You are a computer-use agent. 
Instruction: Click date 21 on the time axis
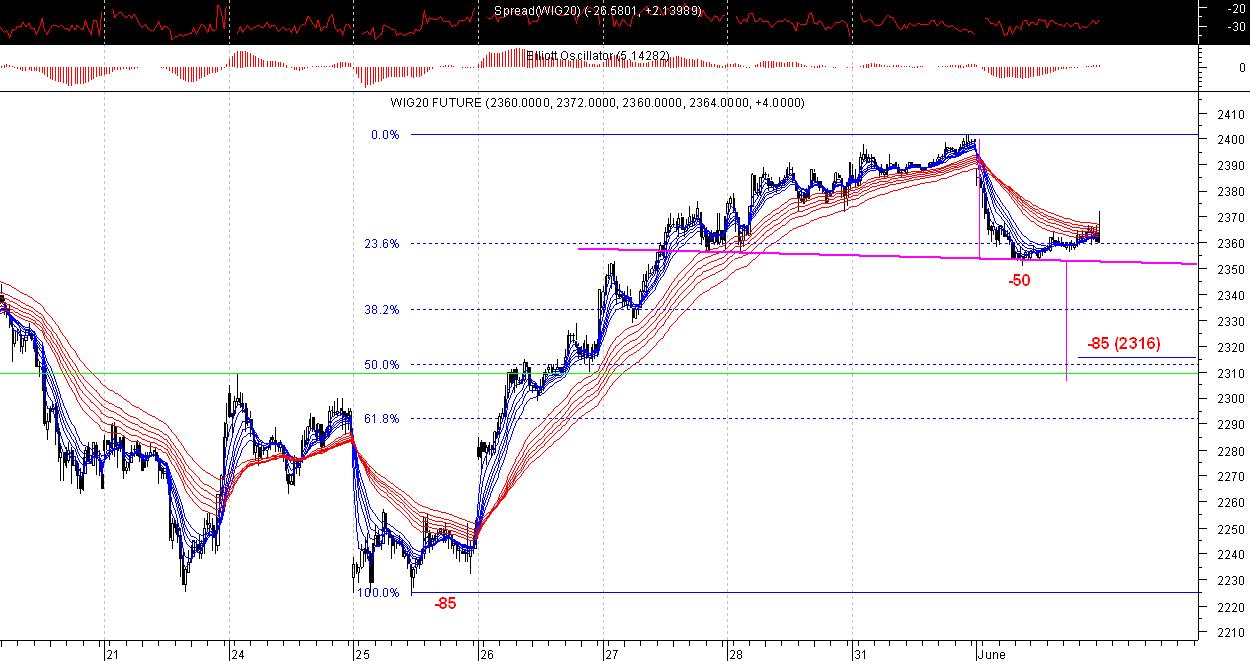tap(112, 655)
